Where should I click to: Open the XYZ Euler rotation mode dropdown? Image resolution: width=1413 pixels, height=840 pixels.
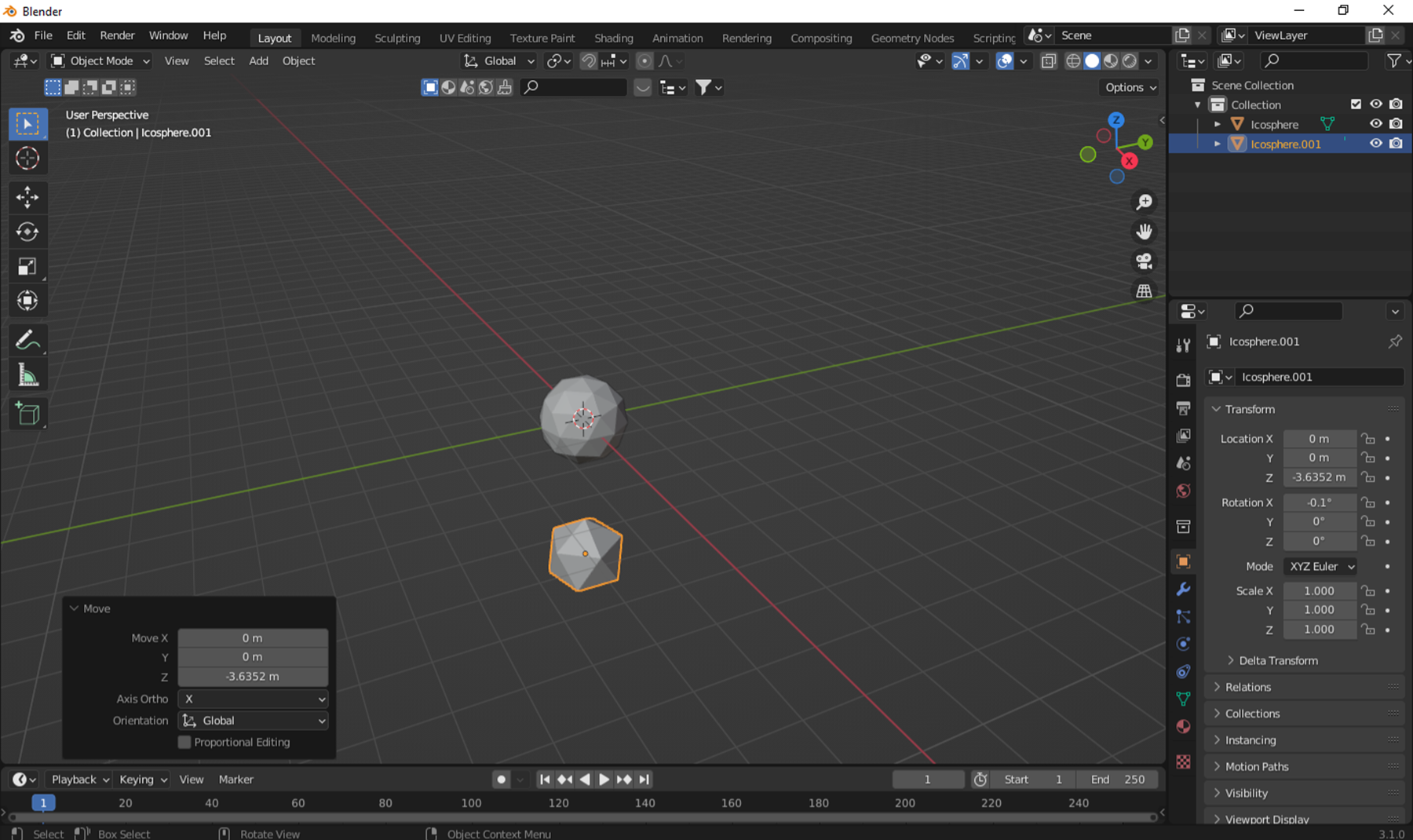pyautogui.click(x=1320, y=566)
